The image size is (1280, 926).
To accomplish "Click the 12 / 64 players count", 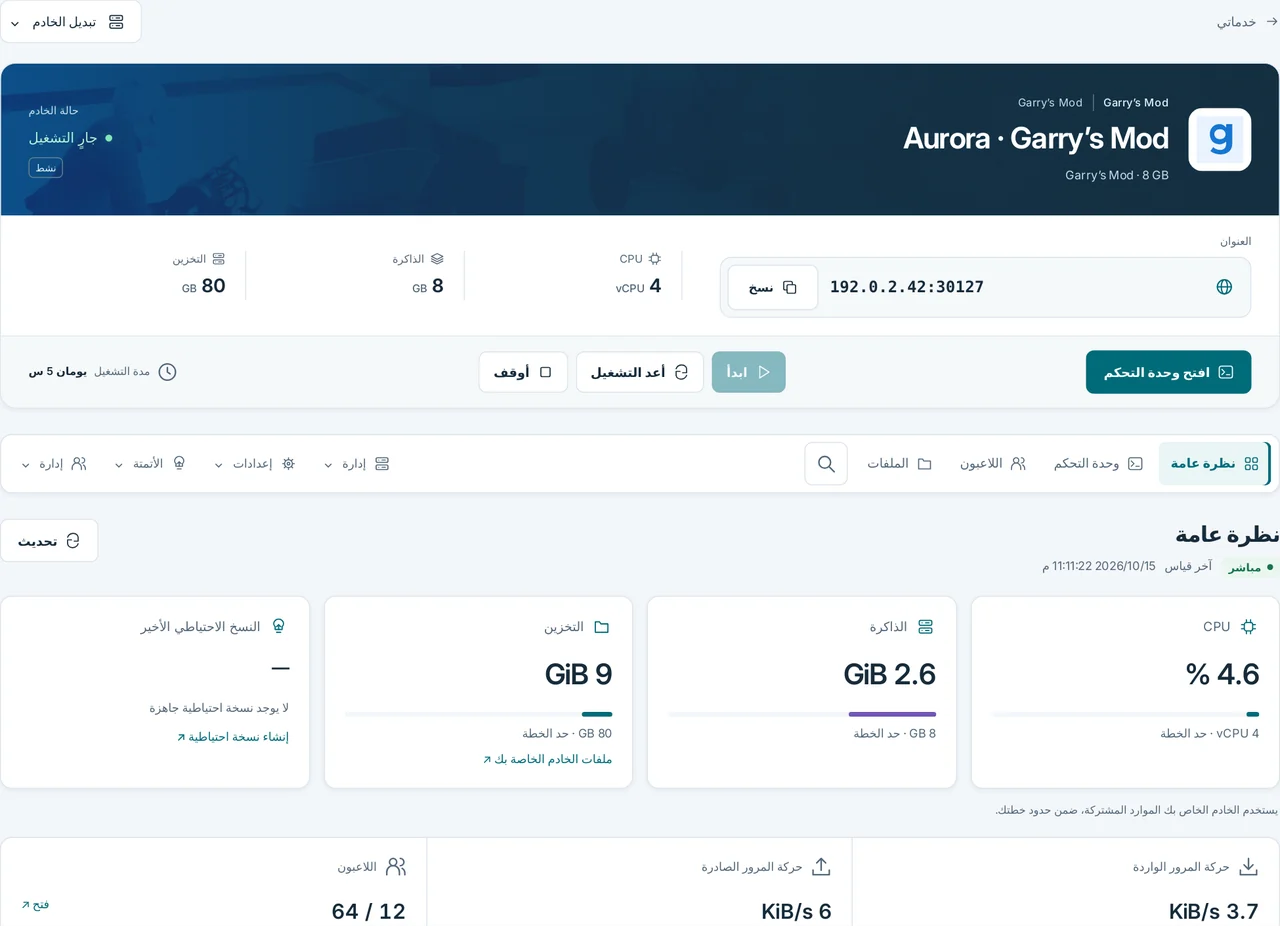I will tap(369, 911).
